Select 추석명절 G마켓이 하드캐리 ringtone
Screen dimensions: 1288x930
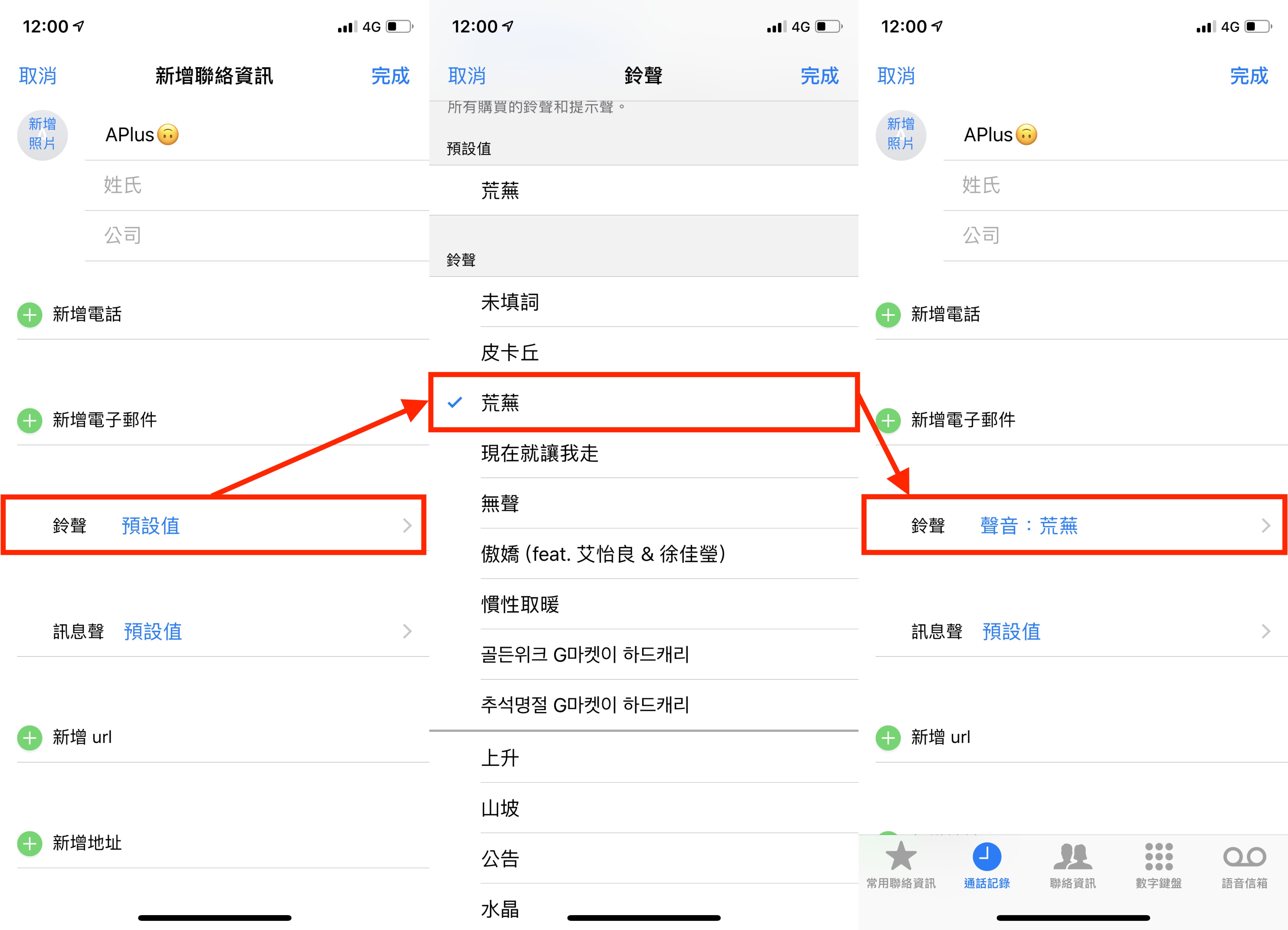click(643, 705)
